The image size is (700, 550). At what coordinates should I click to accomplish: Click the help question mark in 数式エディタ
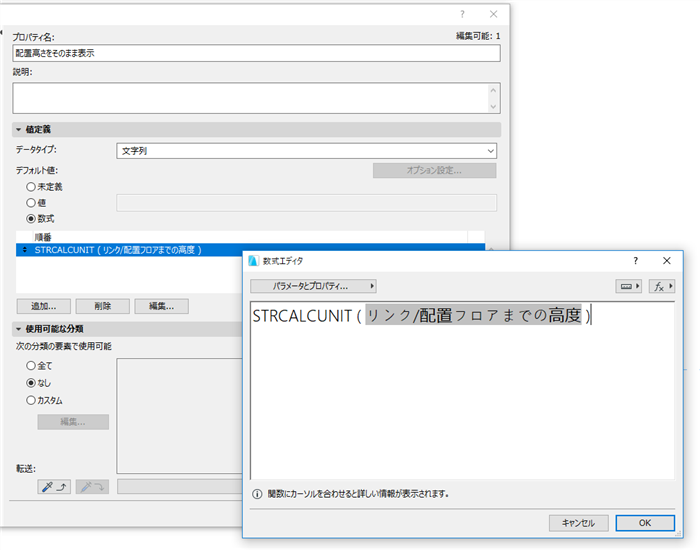[636, 261]
